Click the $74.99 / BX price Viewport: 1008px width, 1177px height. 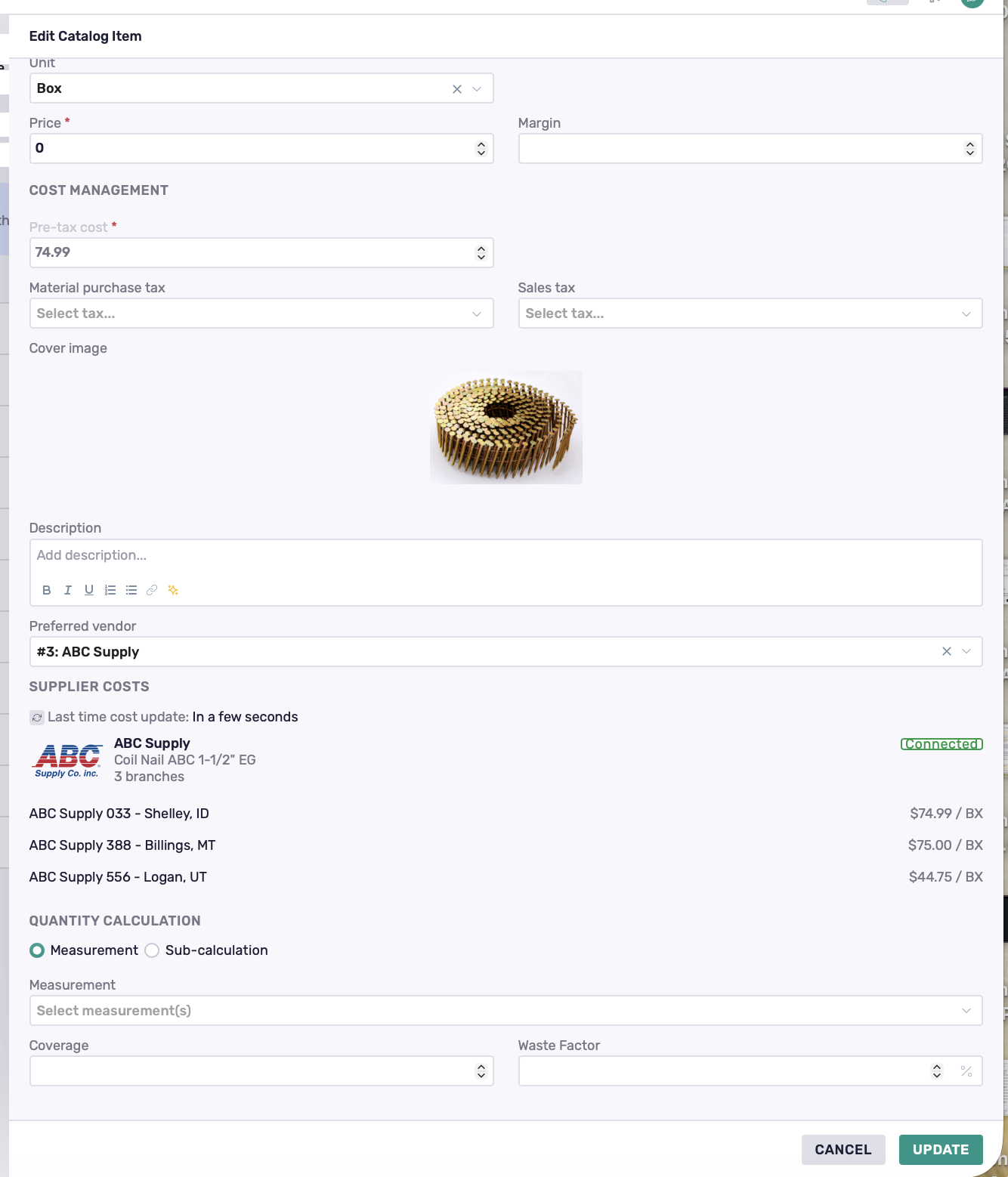click(946, 814)
